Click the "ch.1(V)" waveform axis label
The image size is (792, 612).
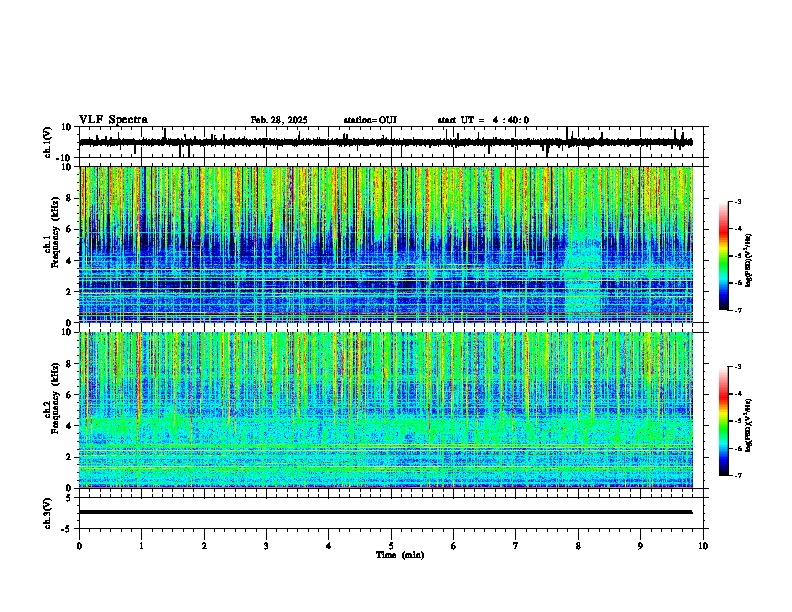pyautogui.click(x=48, y=142)
